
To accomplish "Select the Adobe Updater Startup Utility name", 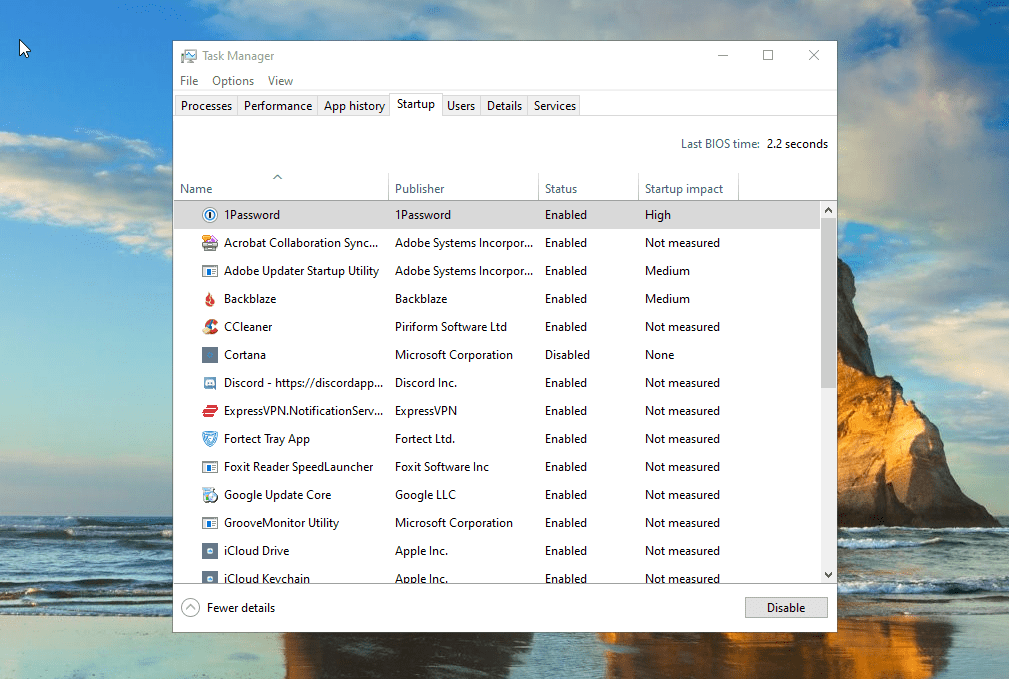I will 301,271.
